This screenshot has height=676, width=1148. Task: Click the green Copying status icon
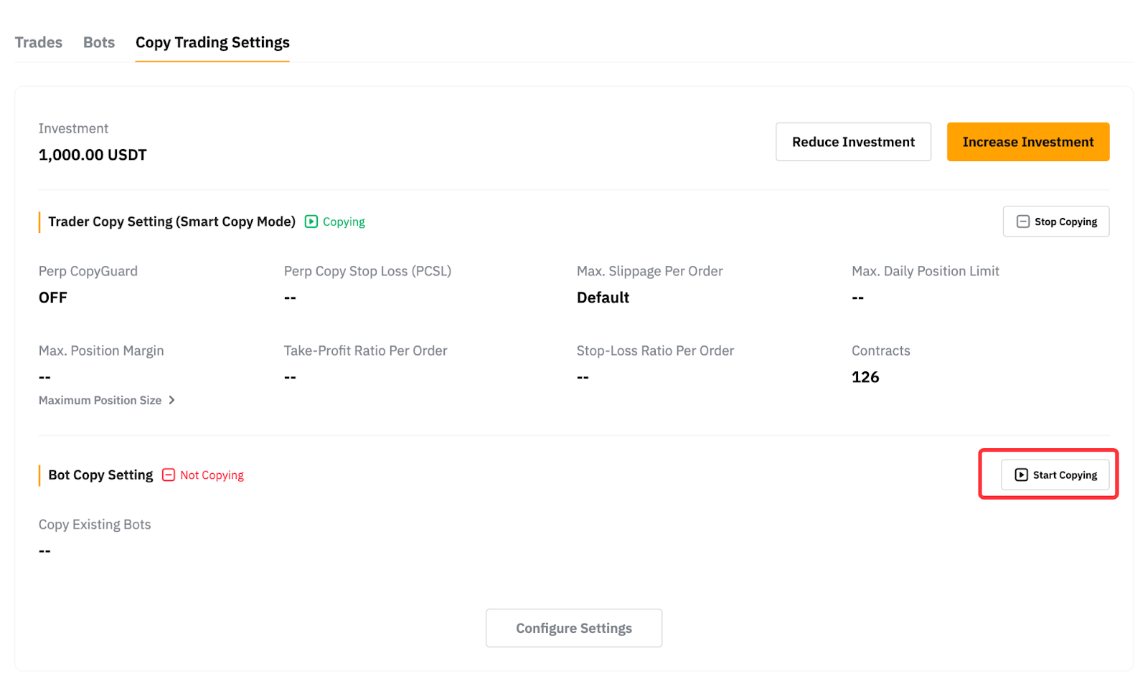click(311, 222)
